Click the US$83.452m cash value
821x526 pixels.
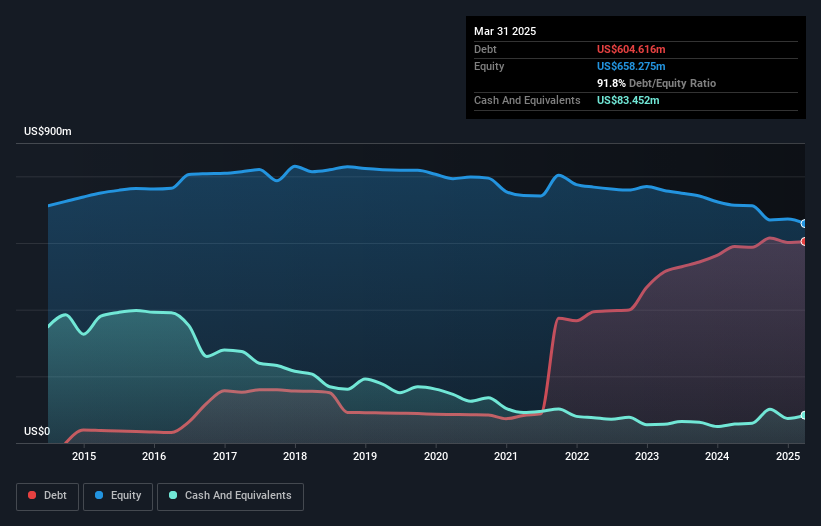tap(628, 100)
